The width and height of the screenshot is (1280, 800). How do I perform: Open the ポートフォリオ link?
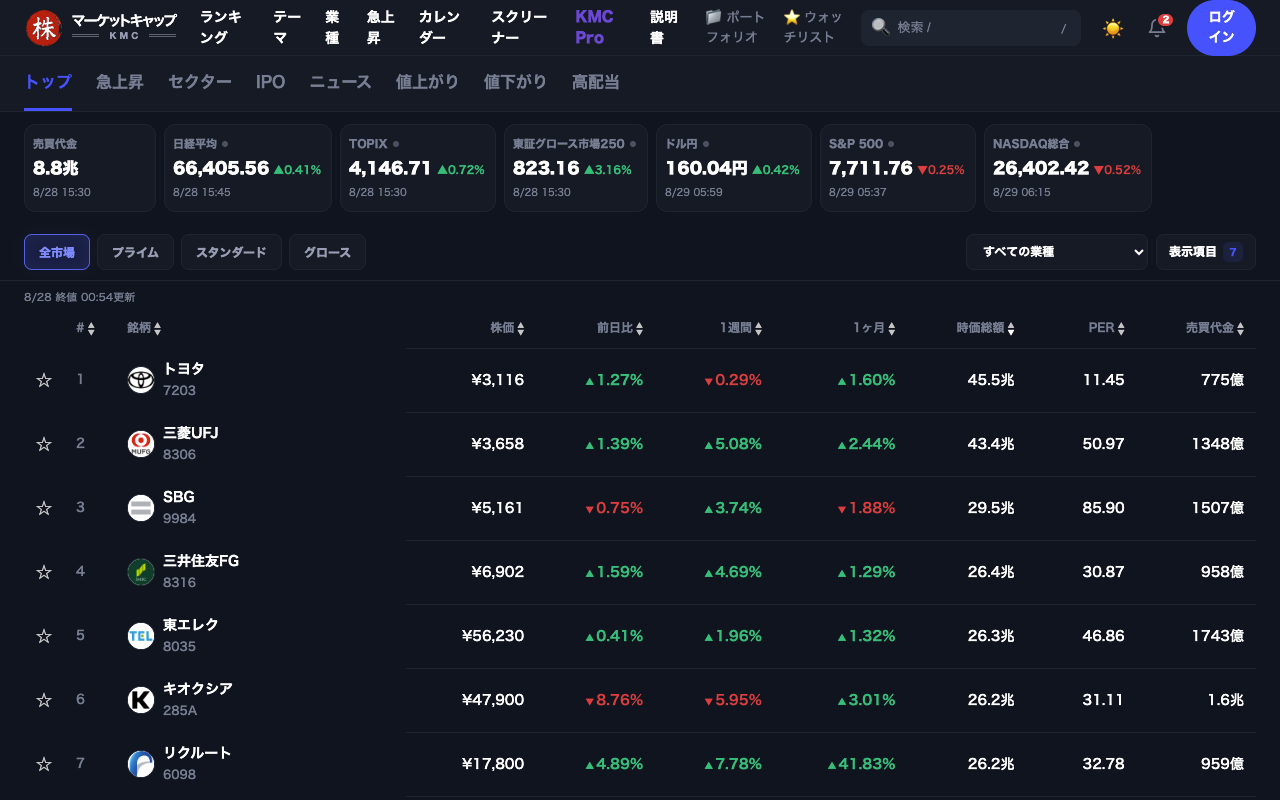[x=735, y=28]
